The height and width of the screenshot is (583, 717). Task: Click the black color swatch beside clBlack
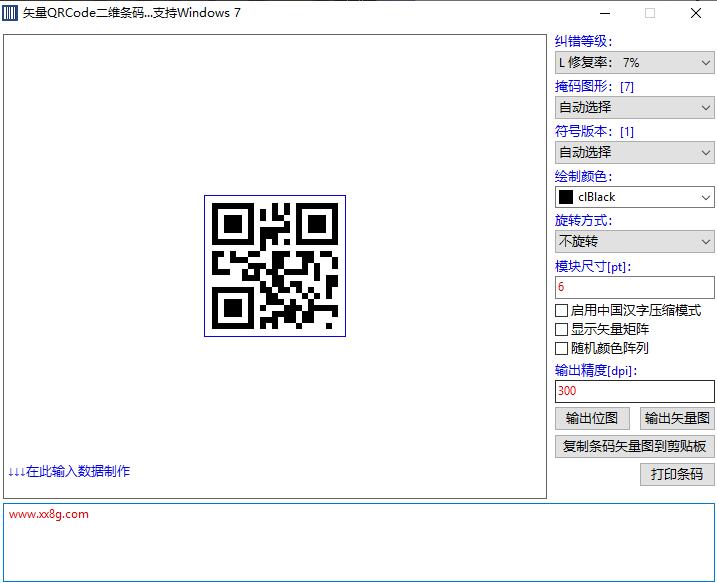point(566,197)
